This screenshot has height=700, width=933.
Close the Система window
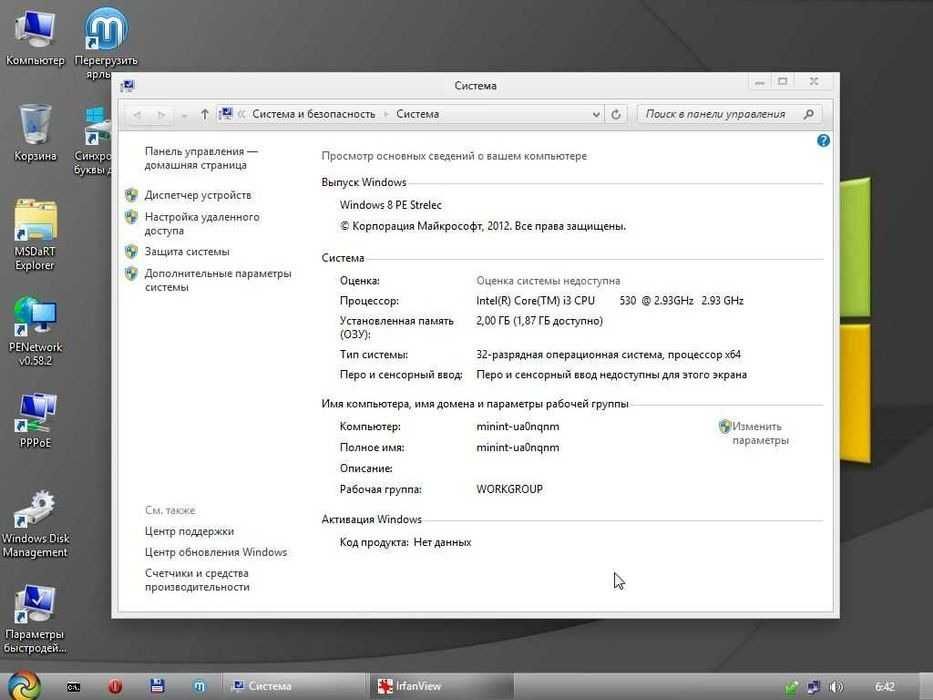(813, 82)
